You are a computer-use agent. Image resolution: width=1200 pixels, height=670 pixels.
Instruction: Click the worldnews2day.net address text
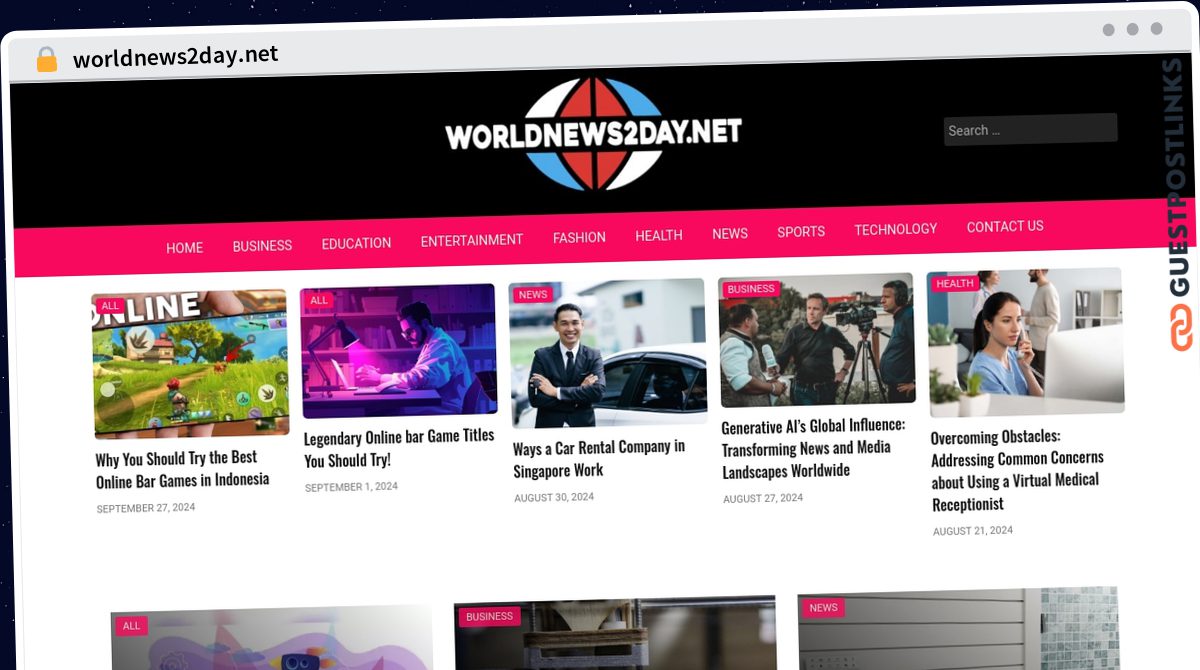[176, 56]
